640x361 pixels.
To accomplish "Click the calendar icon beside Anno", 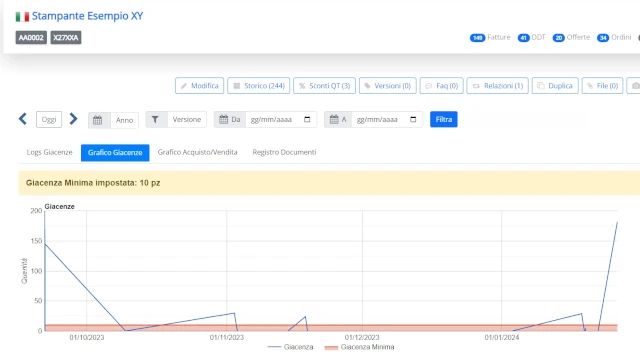I will click(98, 120).
